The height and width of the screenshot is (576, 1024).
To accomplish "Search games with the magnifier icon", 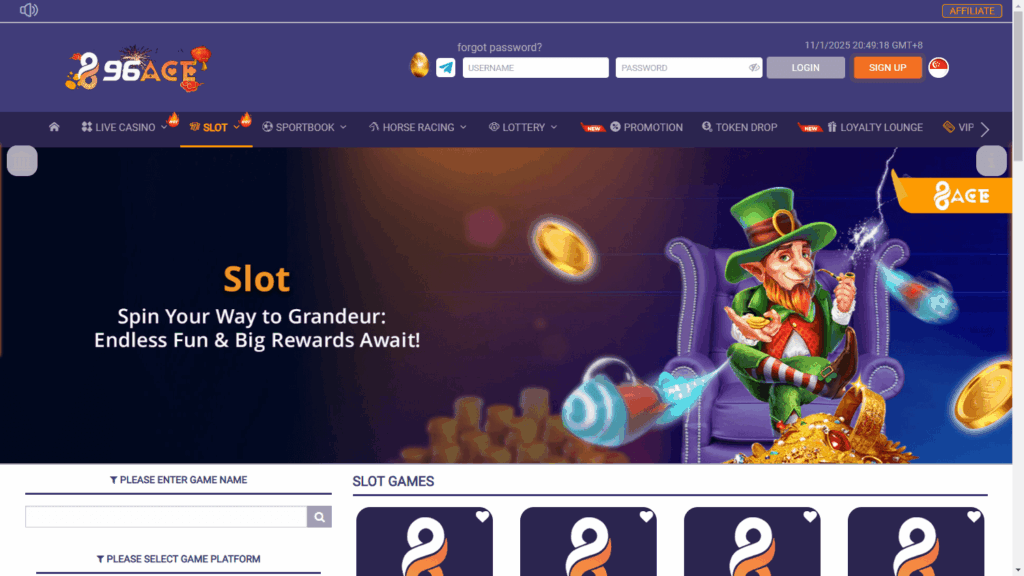I will tap(319, 517).
